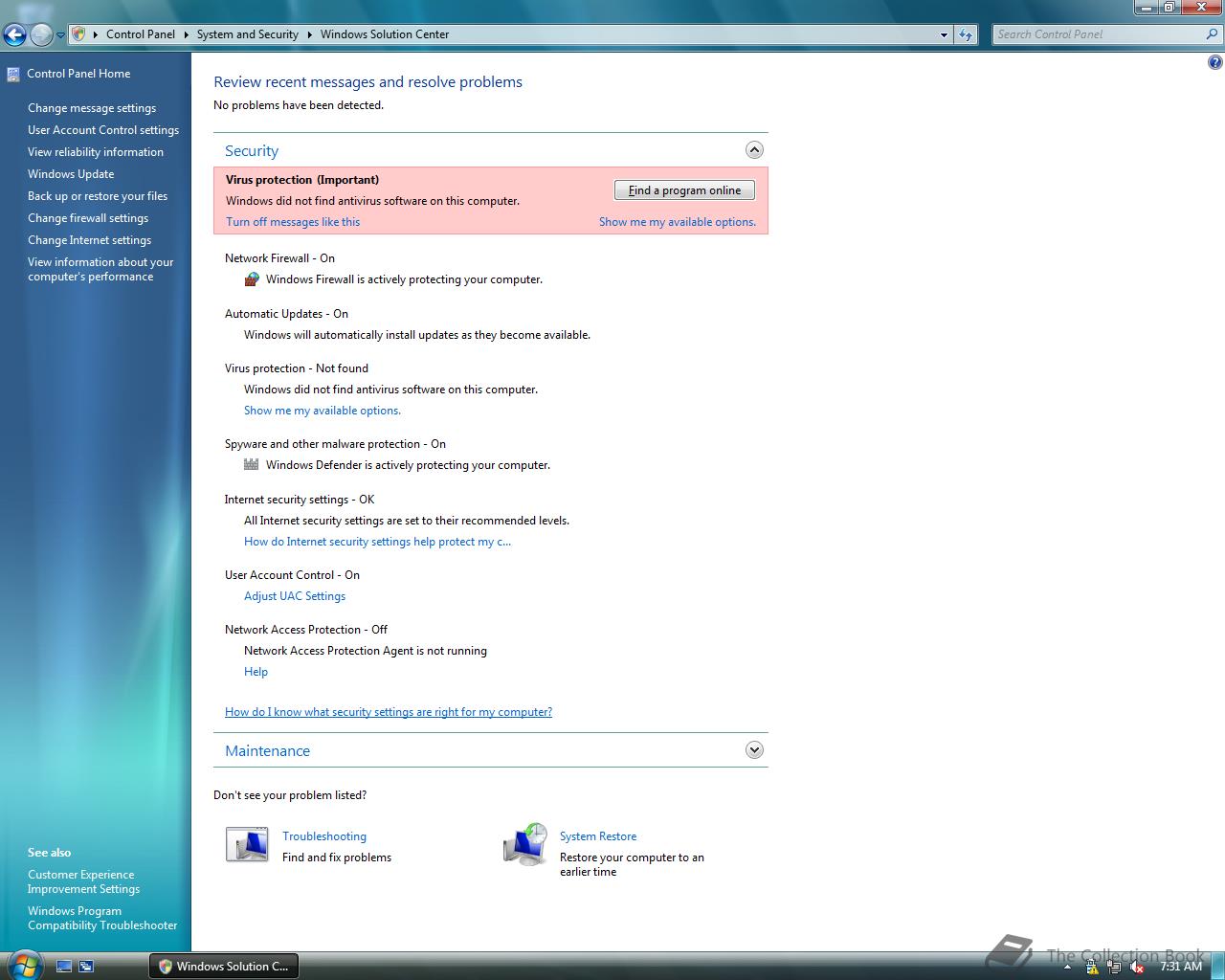Click the 7:31 AM clock

pos(1181,967)
